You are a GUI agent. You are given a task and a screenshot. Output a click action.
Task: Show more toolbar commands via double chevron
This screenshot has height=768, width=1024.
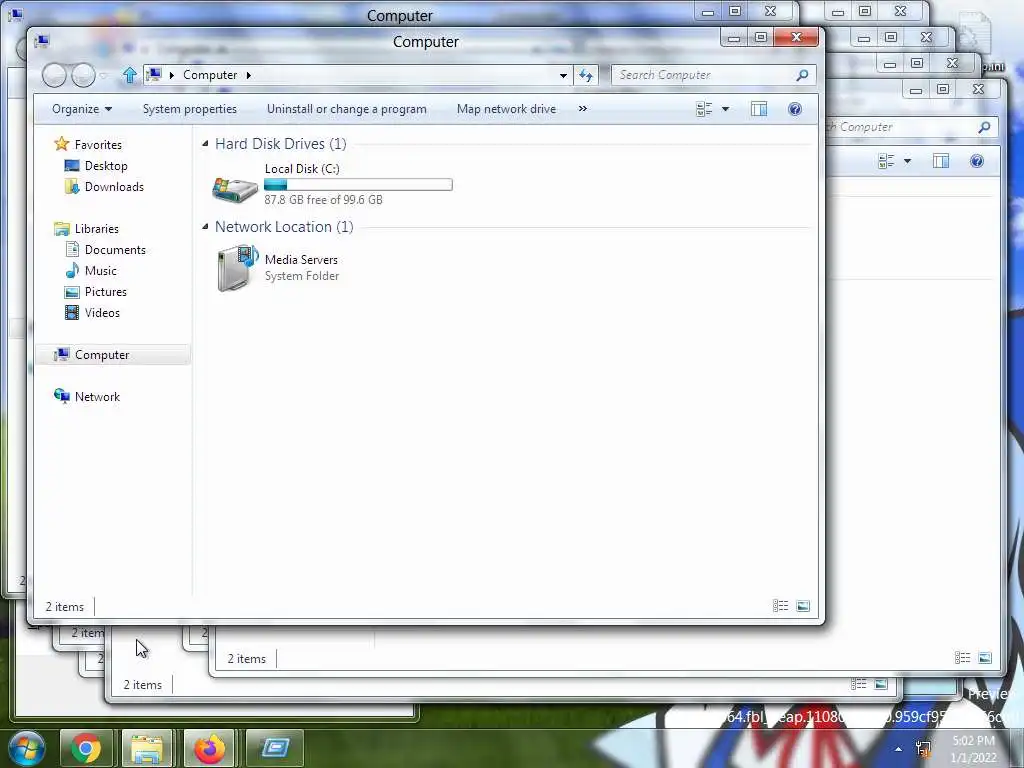583,108
